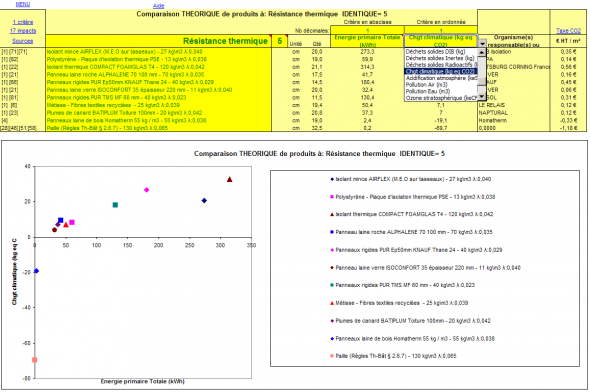Select the 'NAPTURAL' organisme cell
Screen dimensions: 590x392
pyautogui.click(x=514, y=113)
